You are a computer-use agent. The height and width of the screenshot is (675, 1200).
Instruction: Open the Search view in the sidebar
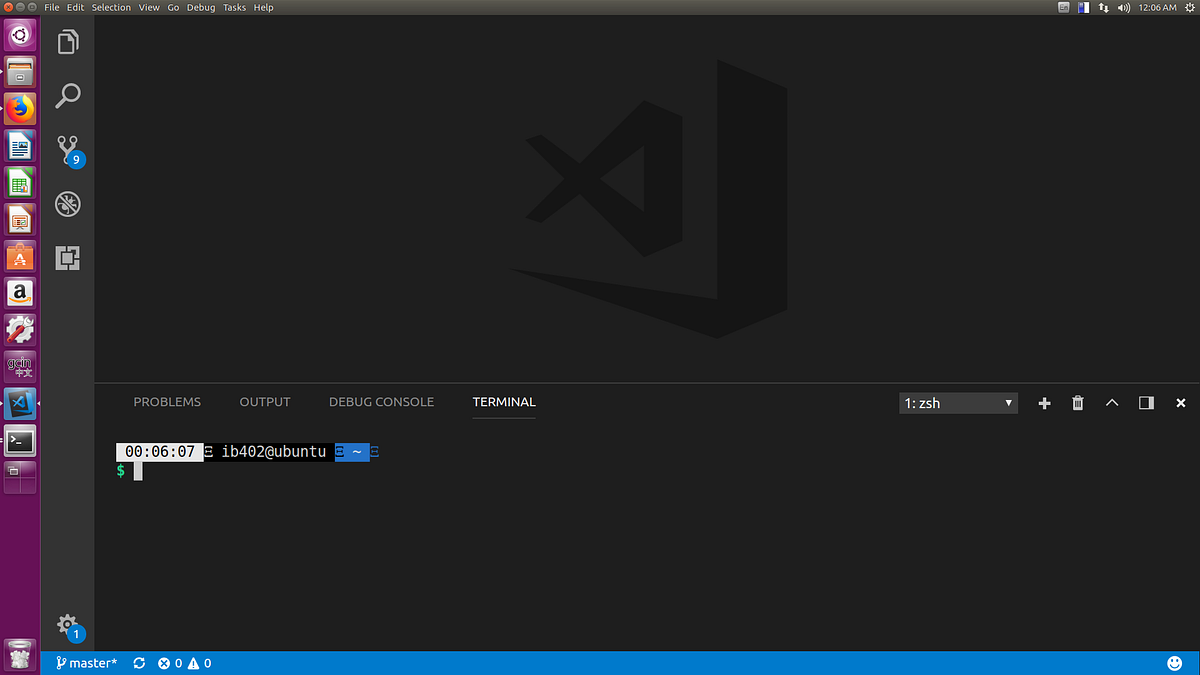coord(67,95)
